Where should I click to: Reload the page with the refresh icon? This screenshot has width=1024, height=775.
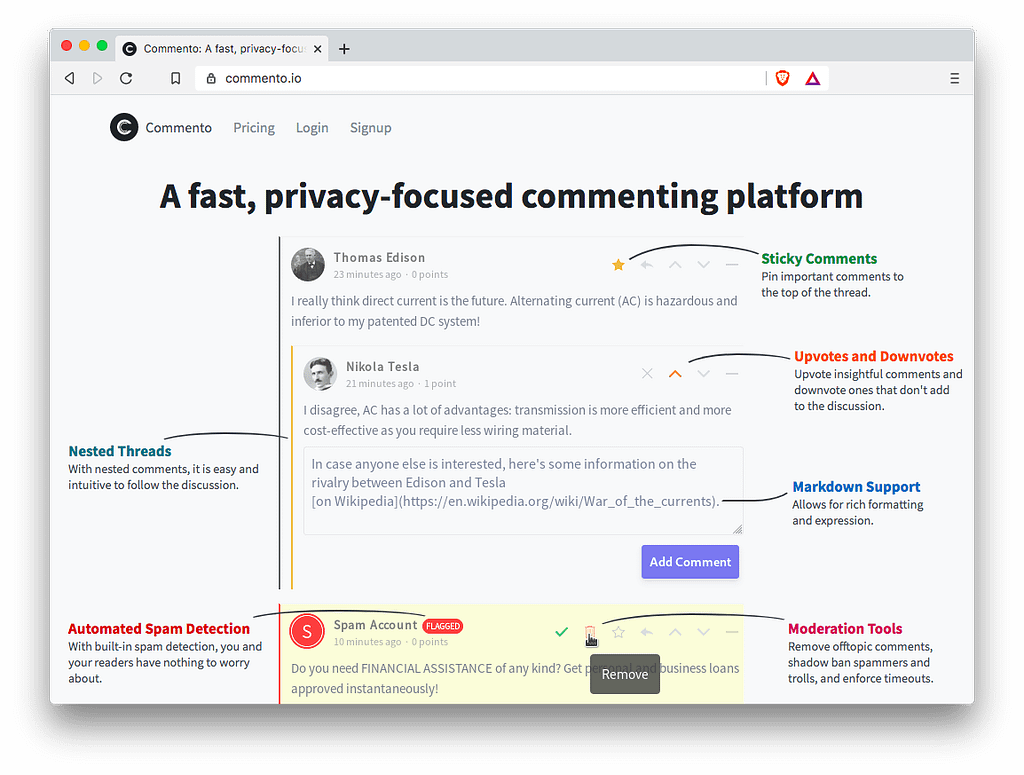(126, 78)
